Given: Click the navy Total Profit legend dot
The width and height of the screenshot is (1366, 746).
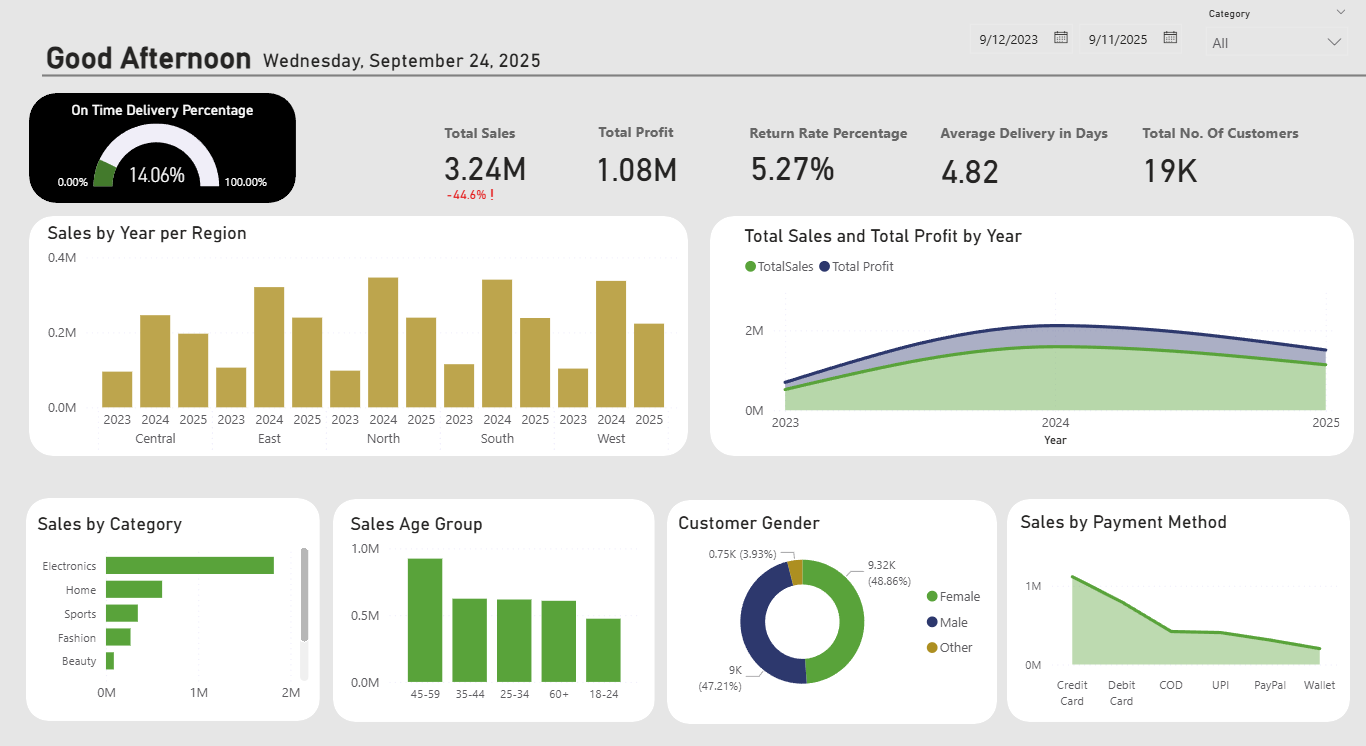Looking at the screenshot, I should pos(825,267).
